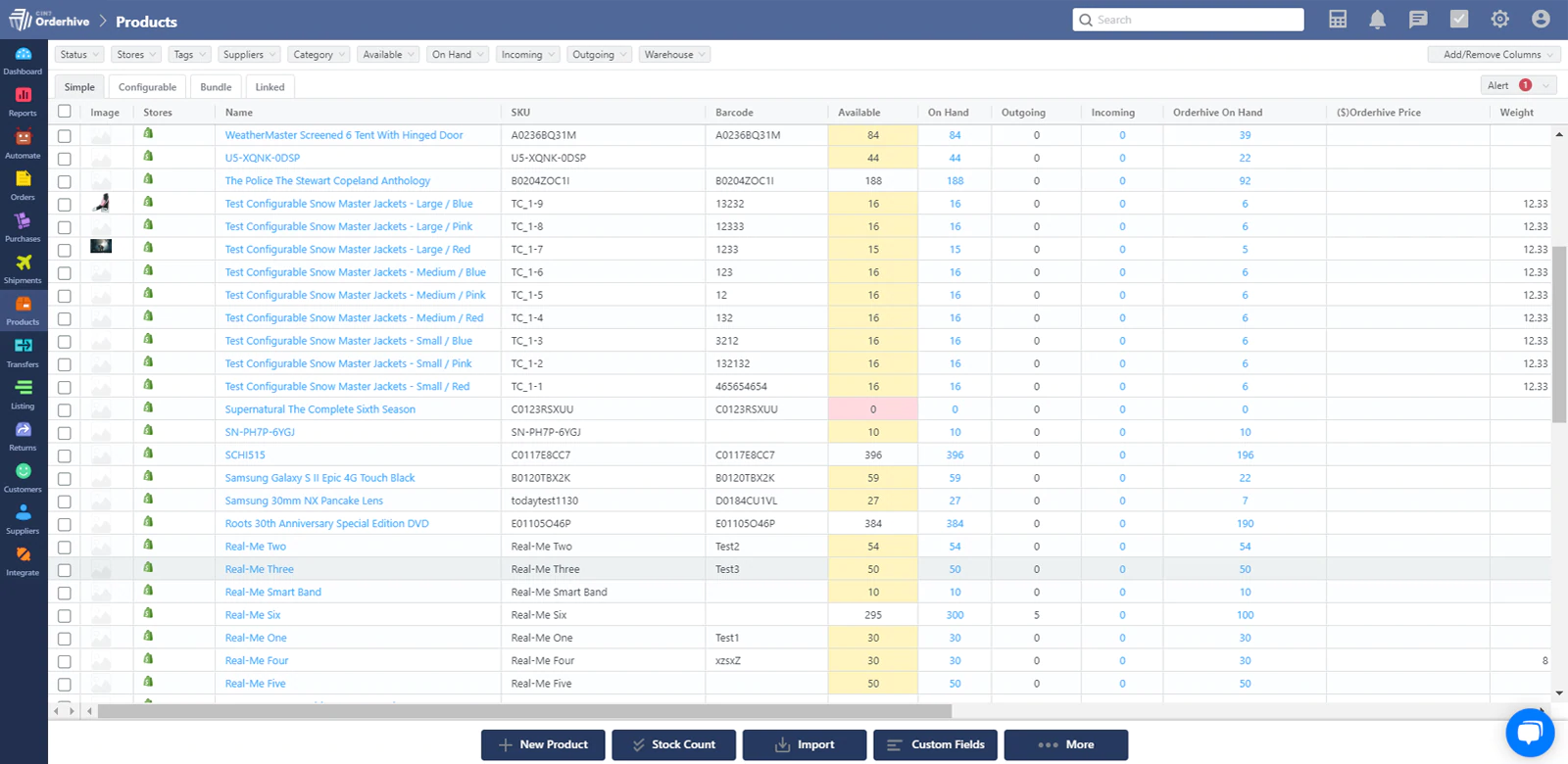Screen dimensions: 1568x764
Task: Click the horizontal scrollbar thumb of the table
Action: pos(524,711)
